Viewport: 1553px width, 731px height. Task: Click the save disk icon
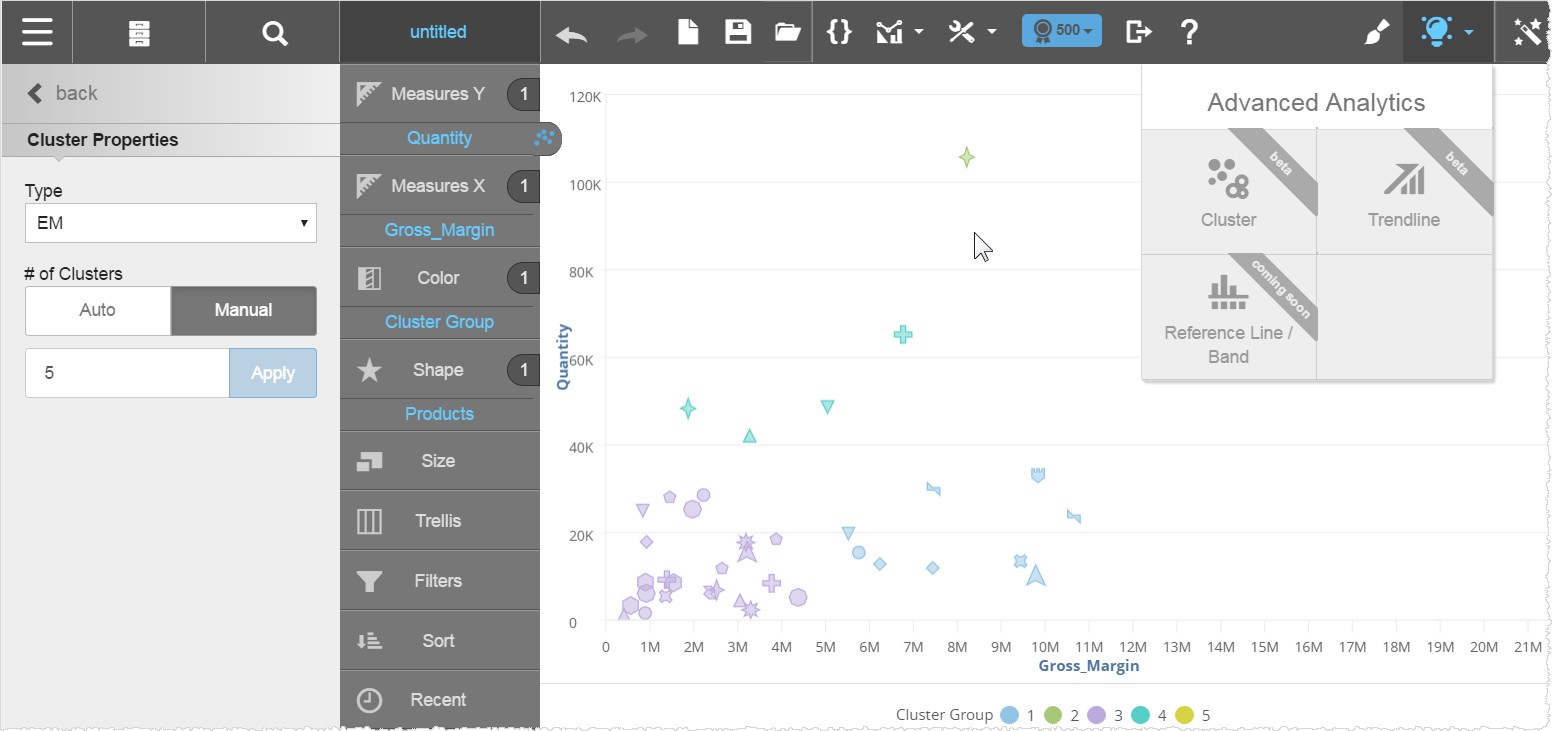[738, 32]
